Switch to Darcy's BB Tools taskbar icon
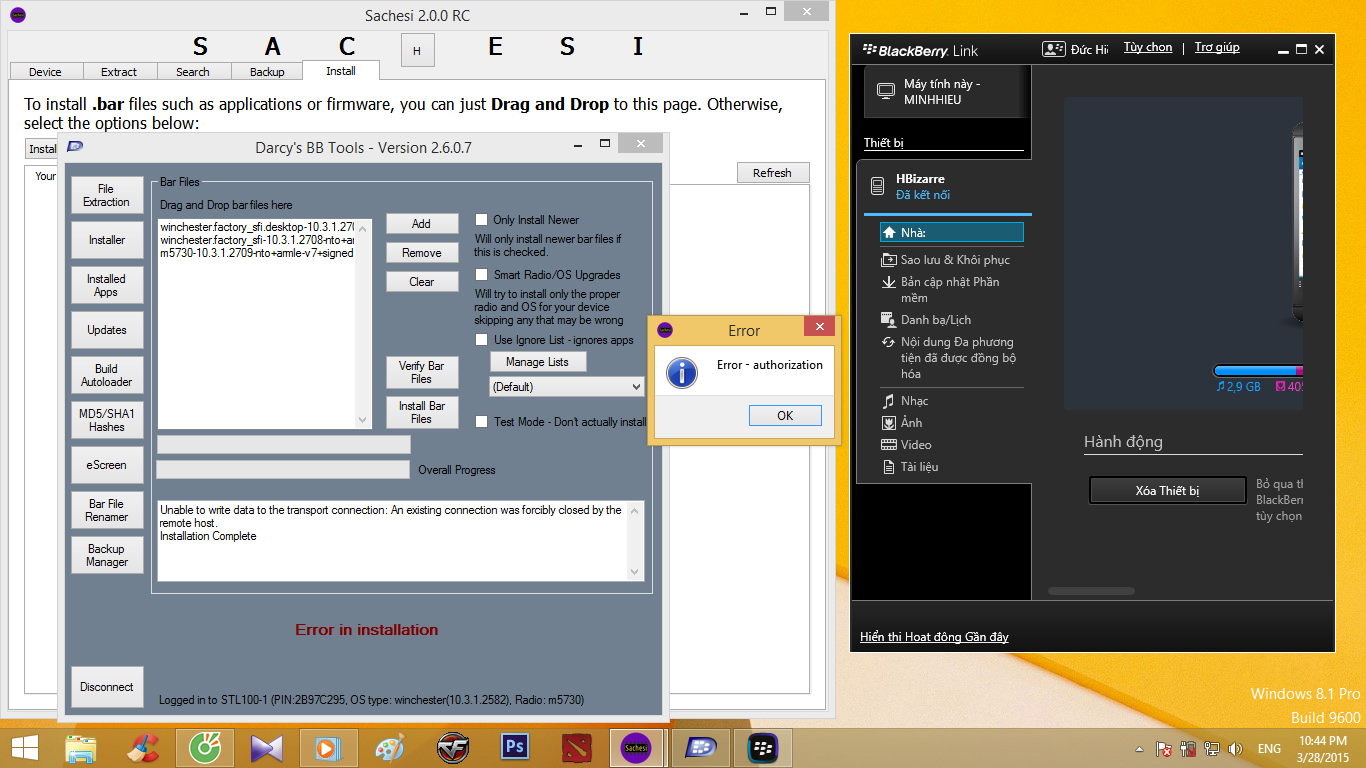Image resolution: width=1366 pixels, height=768 pixels. pos(700,747)
